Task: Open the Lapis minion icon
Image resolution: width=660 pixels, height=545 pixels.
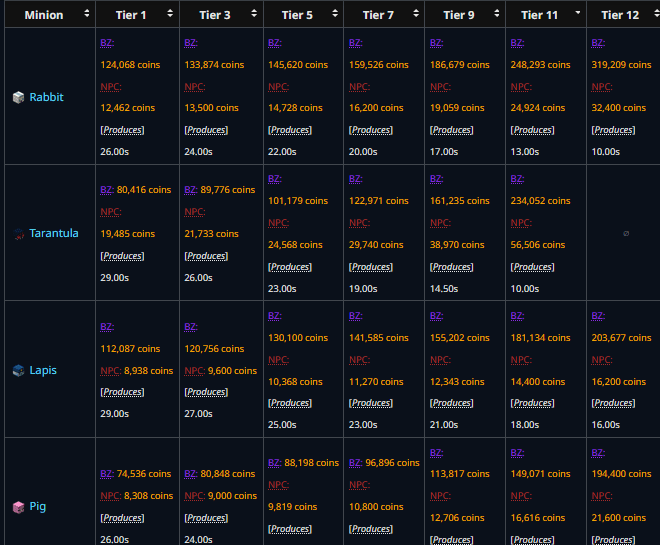Action: 19,370
